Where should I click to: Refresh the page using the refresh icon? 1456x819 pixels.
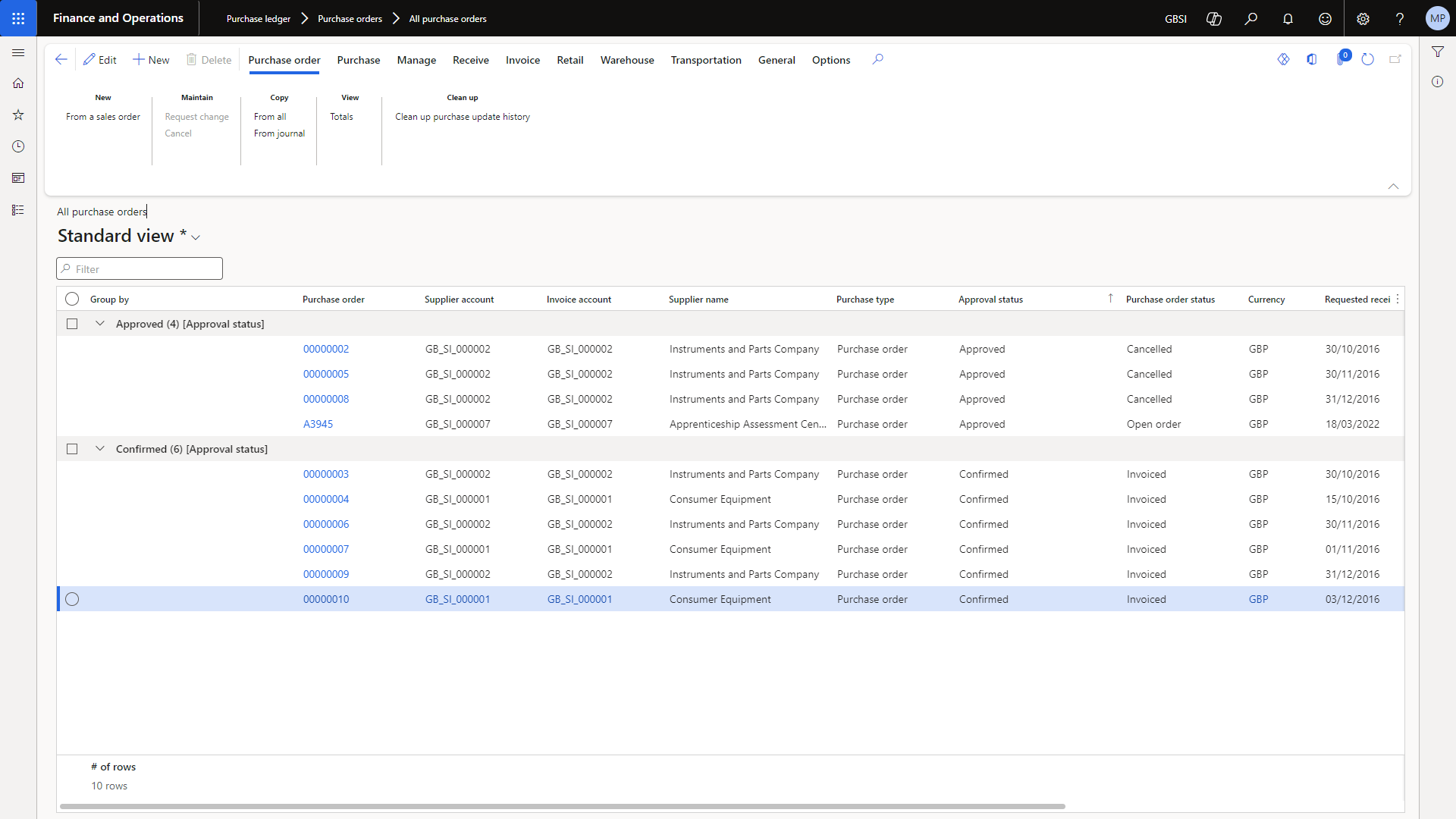point(1367,59)
